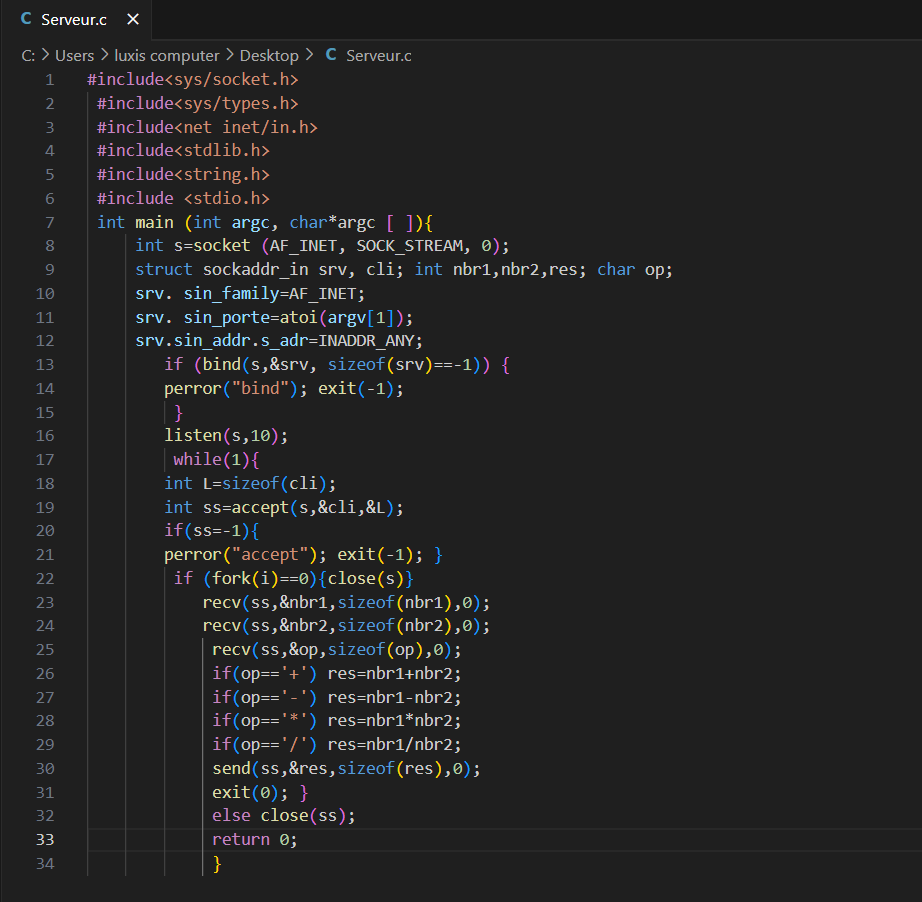Click the Serveur.c filename in the breadcrumb
Screen dimensions: 922x902
pos(378,56)
